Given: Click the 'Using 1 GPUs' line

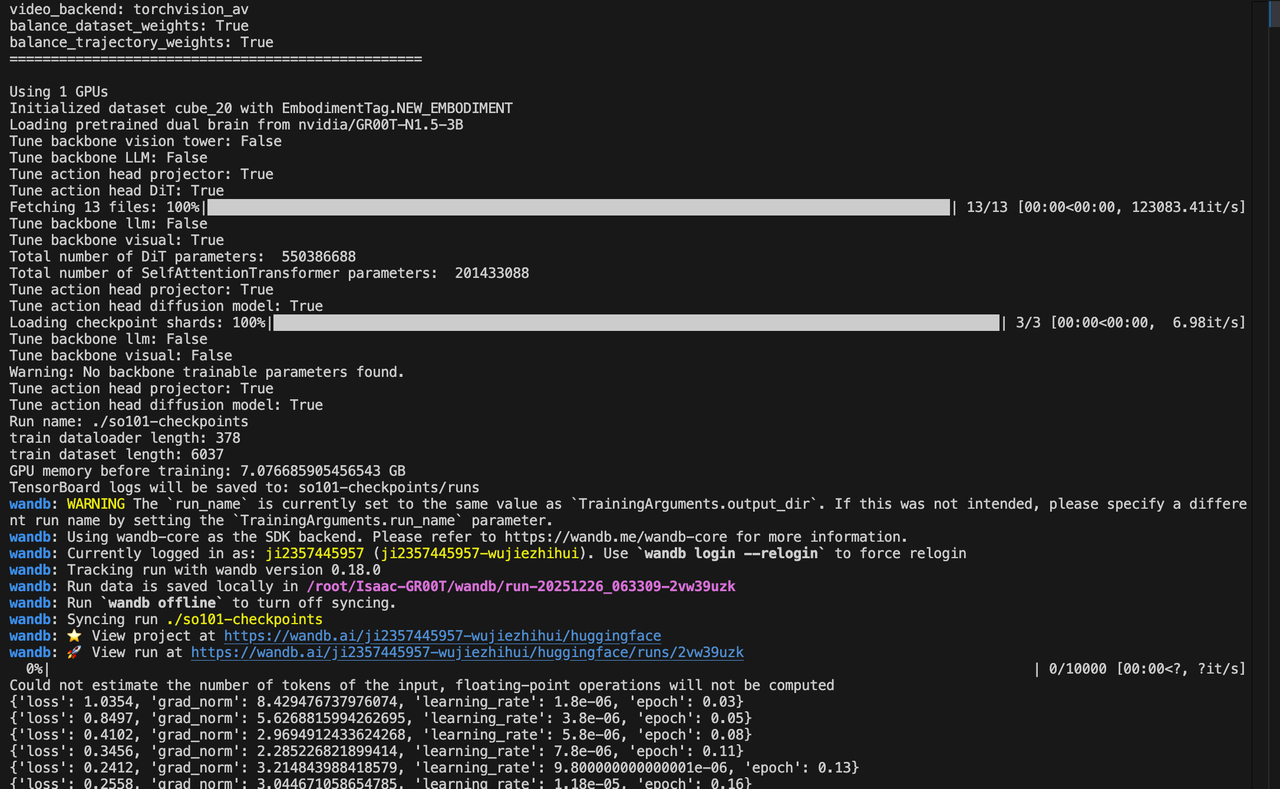Looking at the screenshot, I should click(59, 91).
